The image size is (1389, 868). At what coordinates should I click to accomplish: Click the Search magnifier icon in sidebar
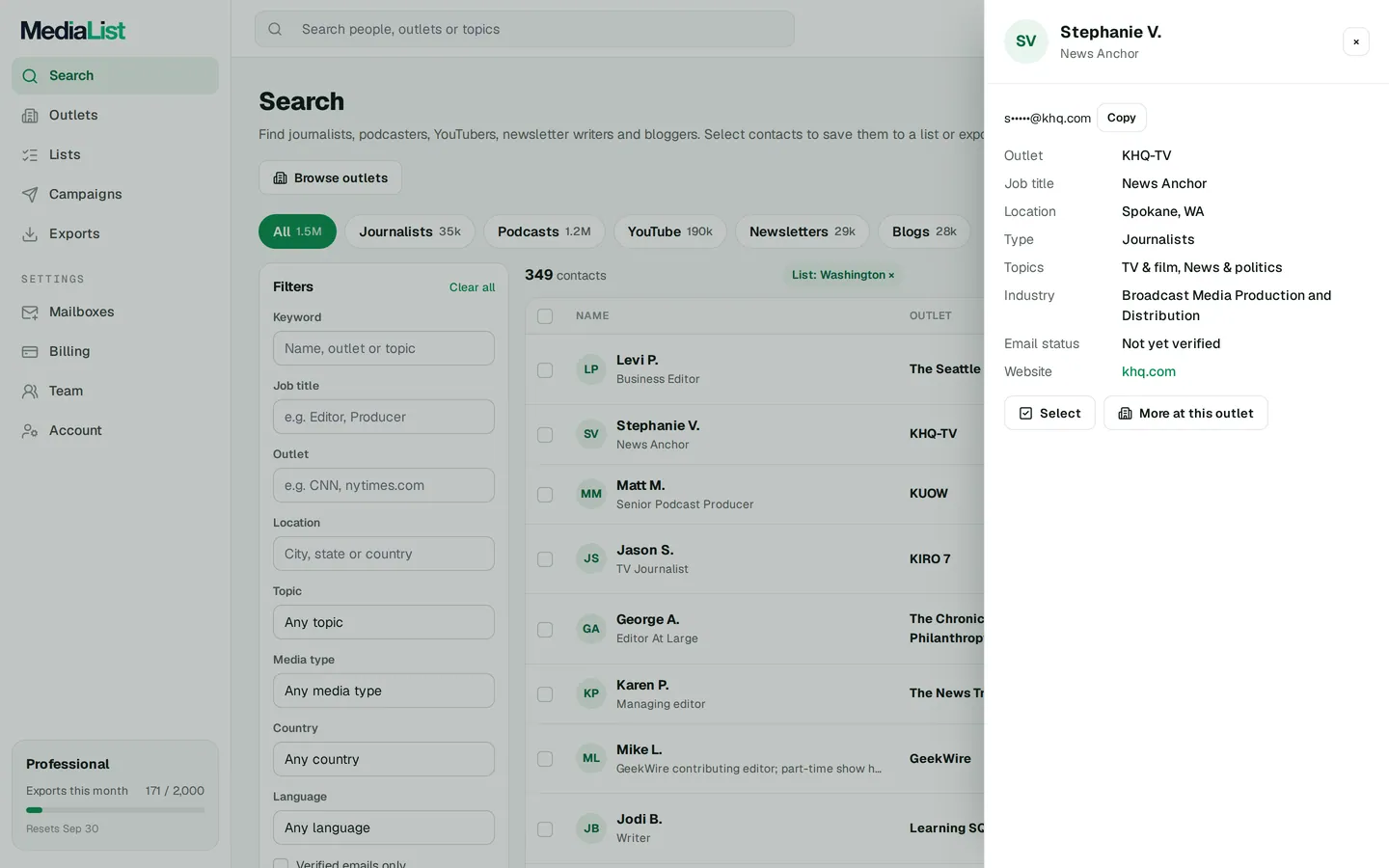[x=30, y=76]
